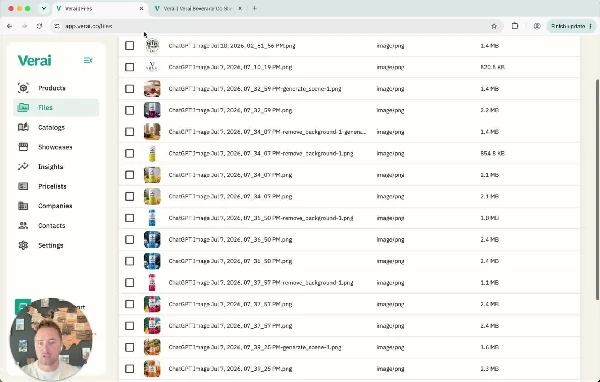The image size is (600, 382).
Task: Click 07_39_25 PM.png file name
Action: click(230, 369)
